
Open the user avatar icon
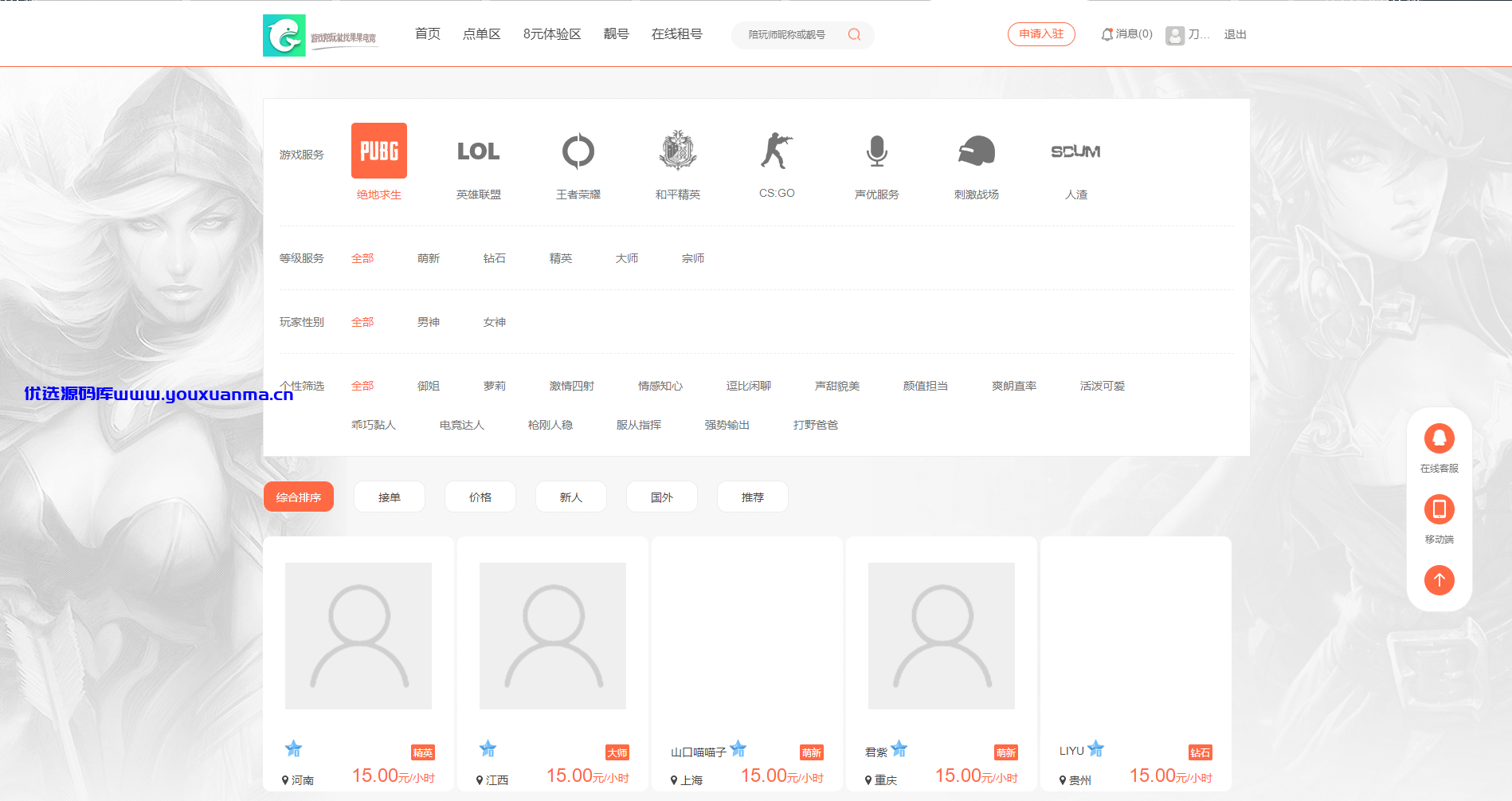(x=1175, y=35)
